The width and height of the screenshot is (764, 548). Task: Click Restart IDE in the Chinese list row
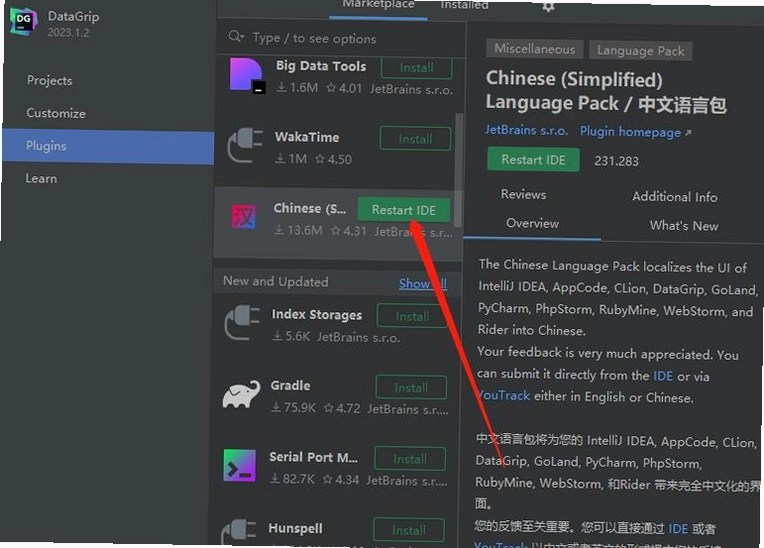click(x=403, y=210)
